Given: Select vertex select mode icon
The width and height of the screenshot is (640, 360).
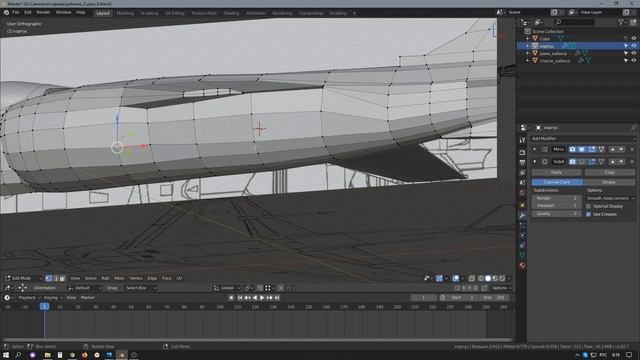Looking at the screenshot, I should pos(49,278).
